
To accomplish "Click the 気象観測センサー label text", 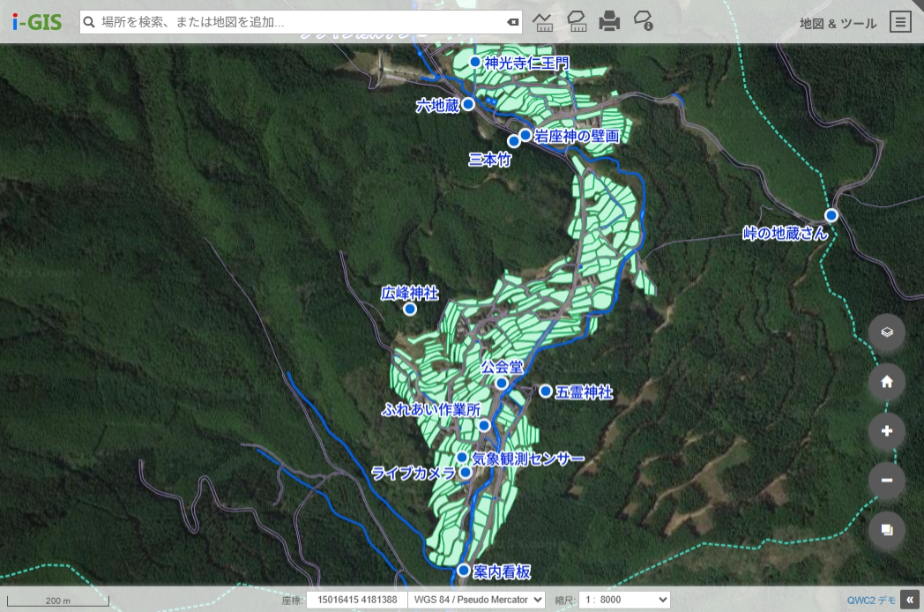I will (x=528, y=459).
